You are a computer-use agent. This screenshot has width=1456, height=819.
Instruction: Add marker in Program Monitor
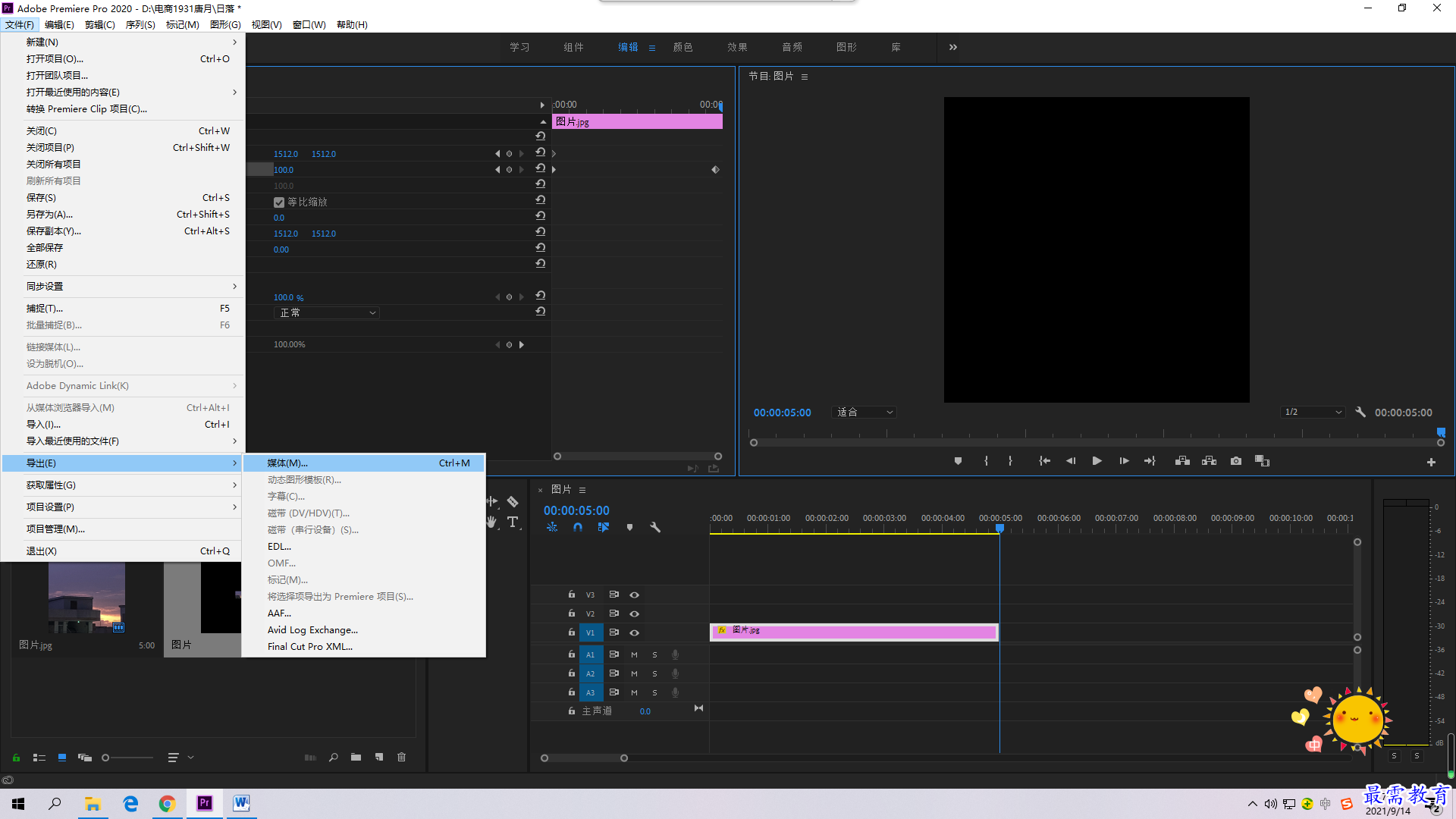tap(958, 461)
